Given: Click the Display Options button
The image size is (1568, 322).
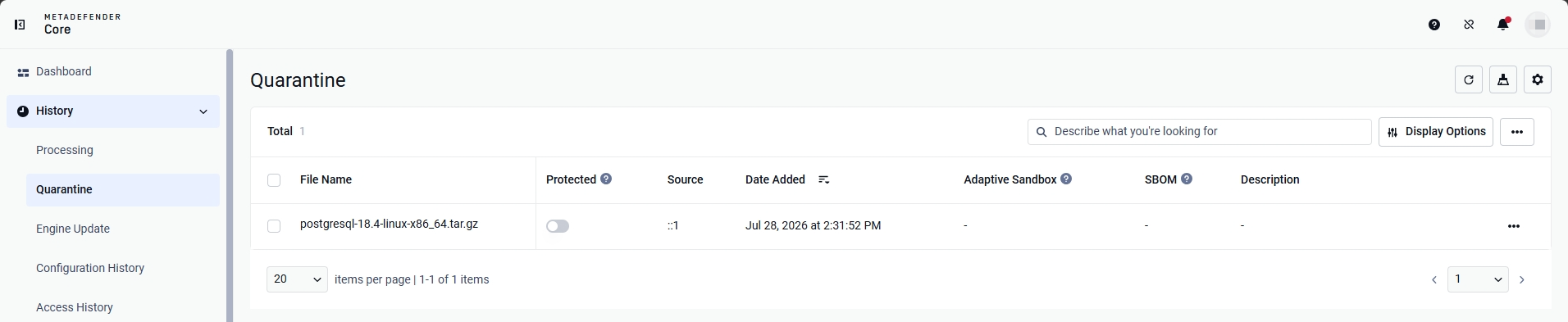Looking at the screenshot, I should click(x=1436, y=132).
